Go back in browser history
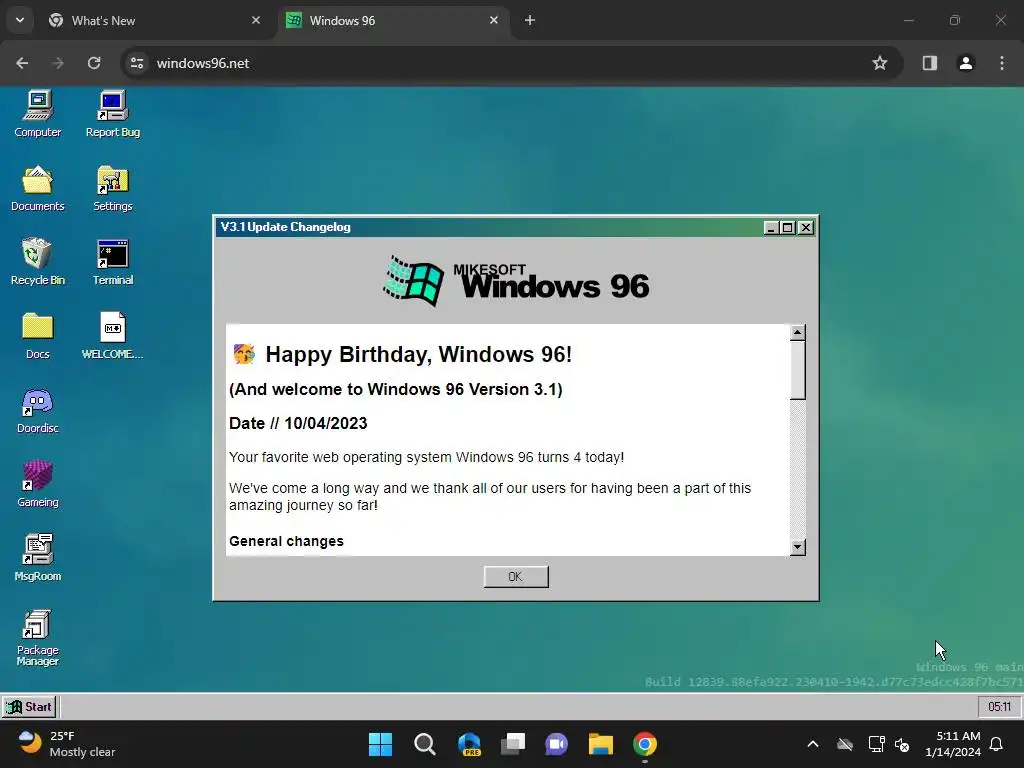The image size is (1024, 768). point(22,63)
